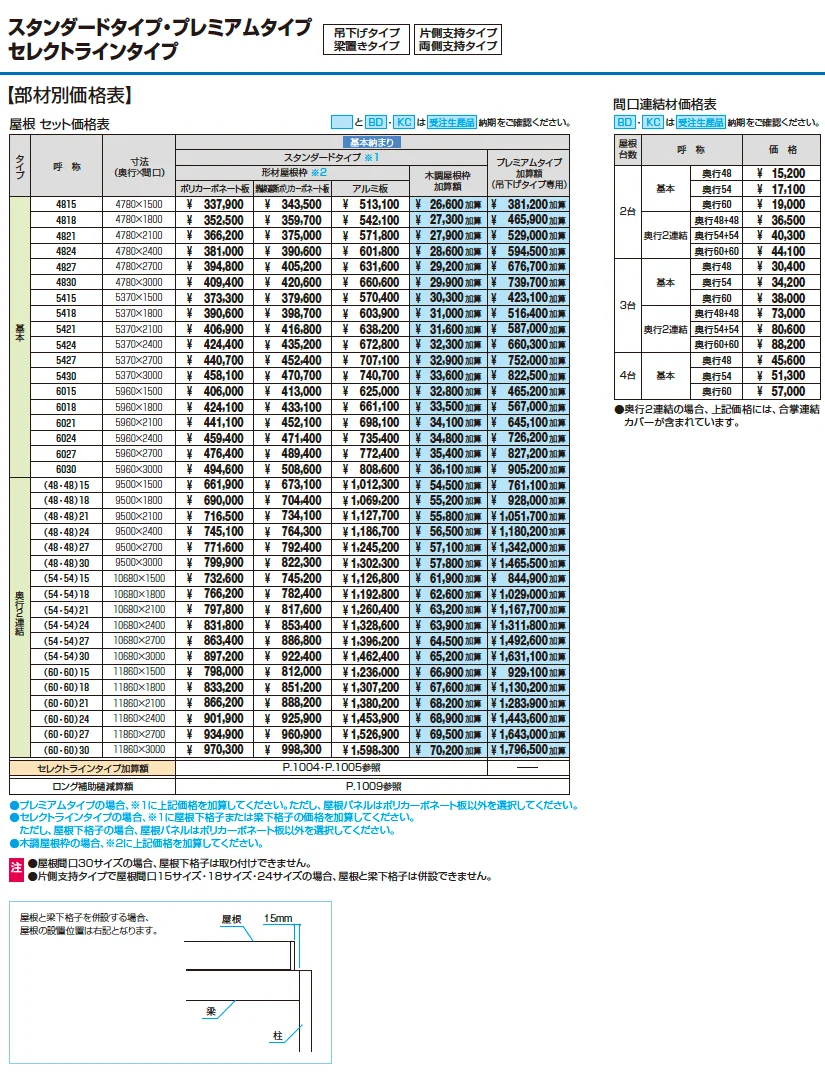
Task: Click the 吊下げタイプ 梁置きタイプ label box
Action: 366,39
